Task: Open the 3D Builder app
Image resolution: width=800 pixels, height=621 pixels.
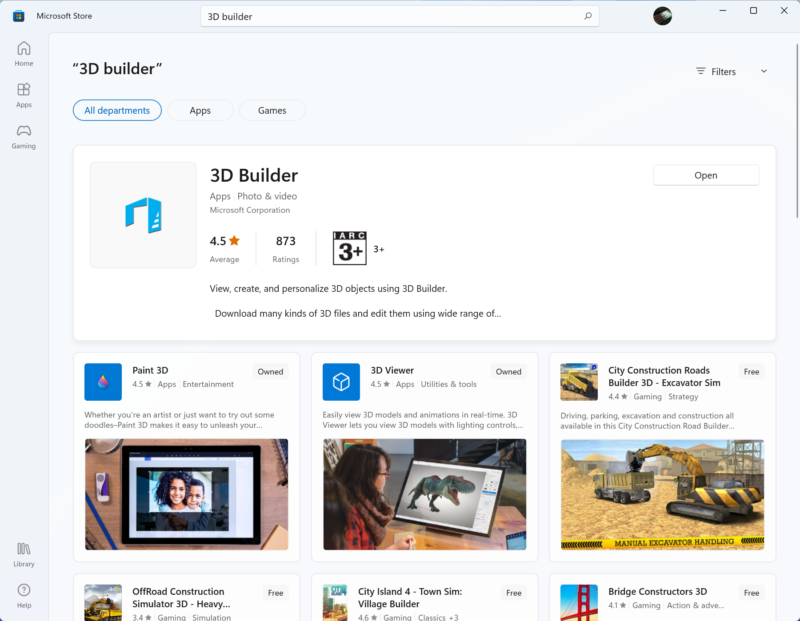Action: [x=706, y=175]
